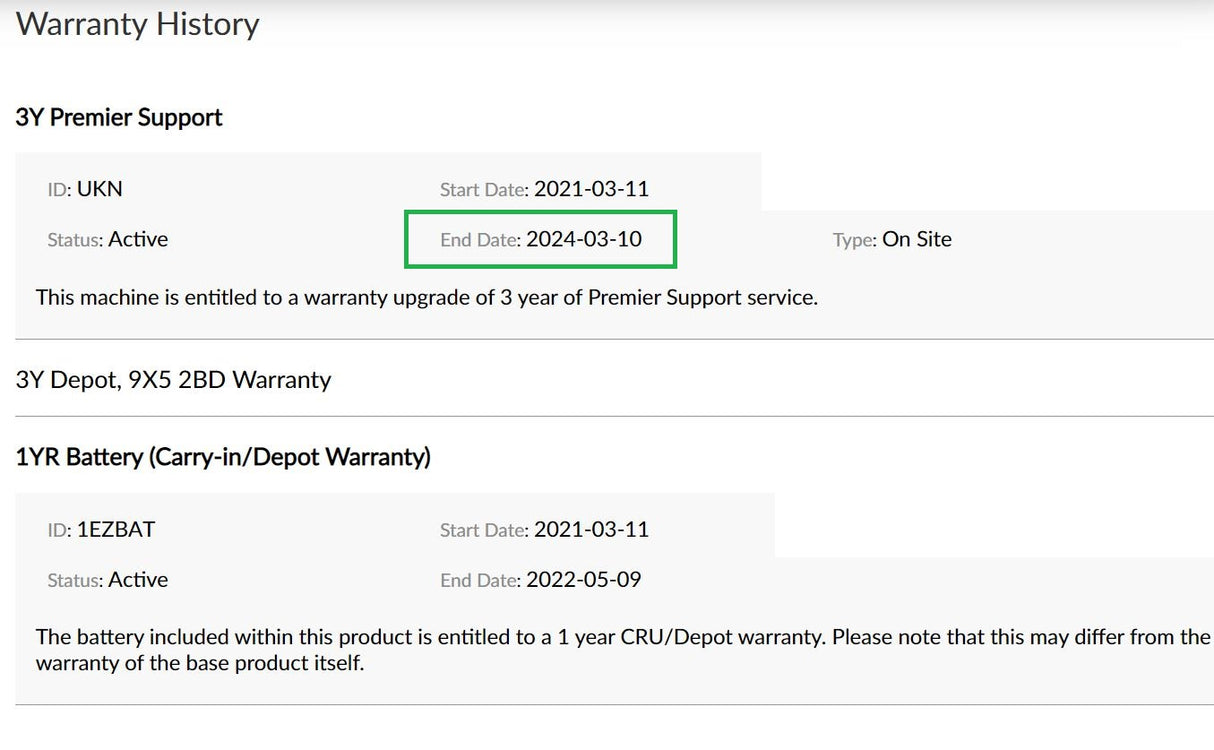Click the End Date label in Premier Support
This screenshot has width=1214, height=750.
480,240
